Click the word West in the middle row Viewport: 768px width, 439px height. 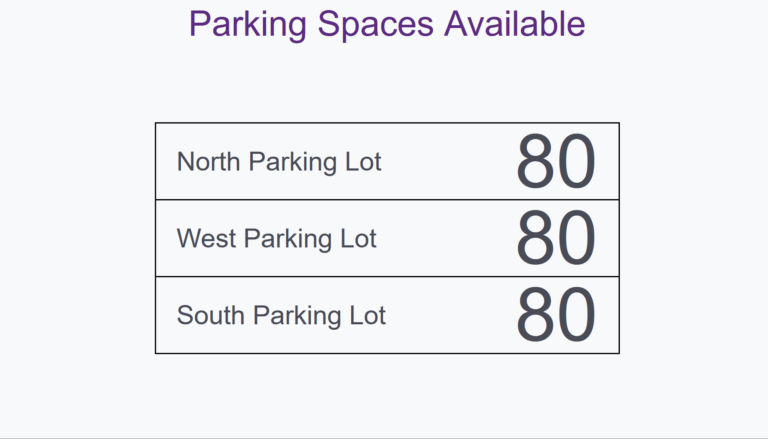pos(206,239)
